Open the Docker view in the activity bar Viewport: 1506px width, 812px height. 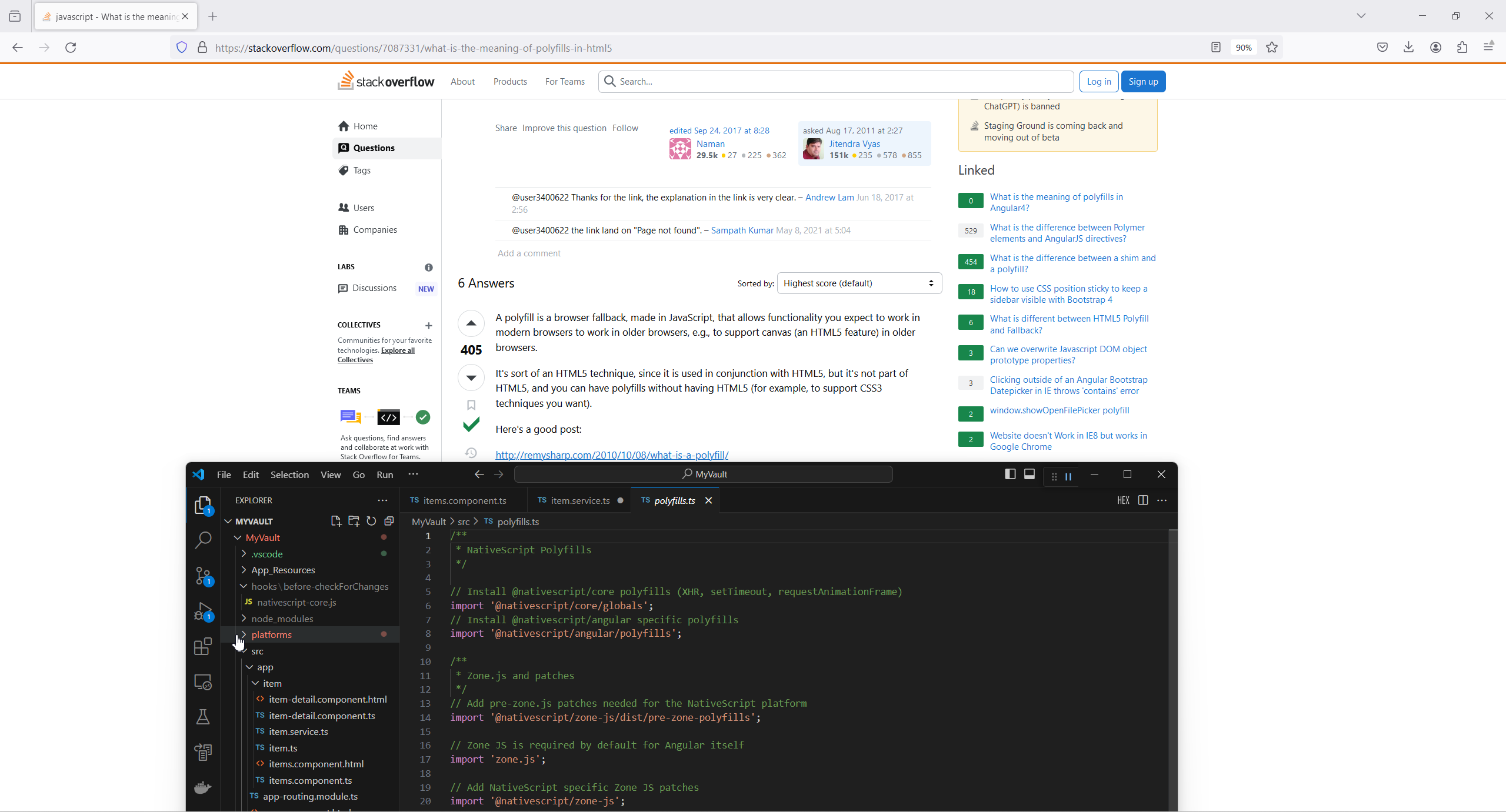click(203, 787)
